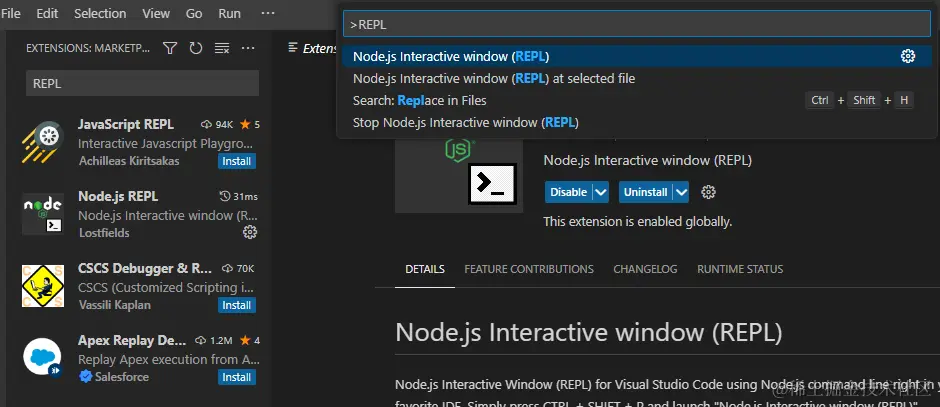The height and width of the screenshot is (407, 940).
Task: Open the File menu
Action: click(11, 13)
